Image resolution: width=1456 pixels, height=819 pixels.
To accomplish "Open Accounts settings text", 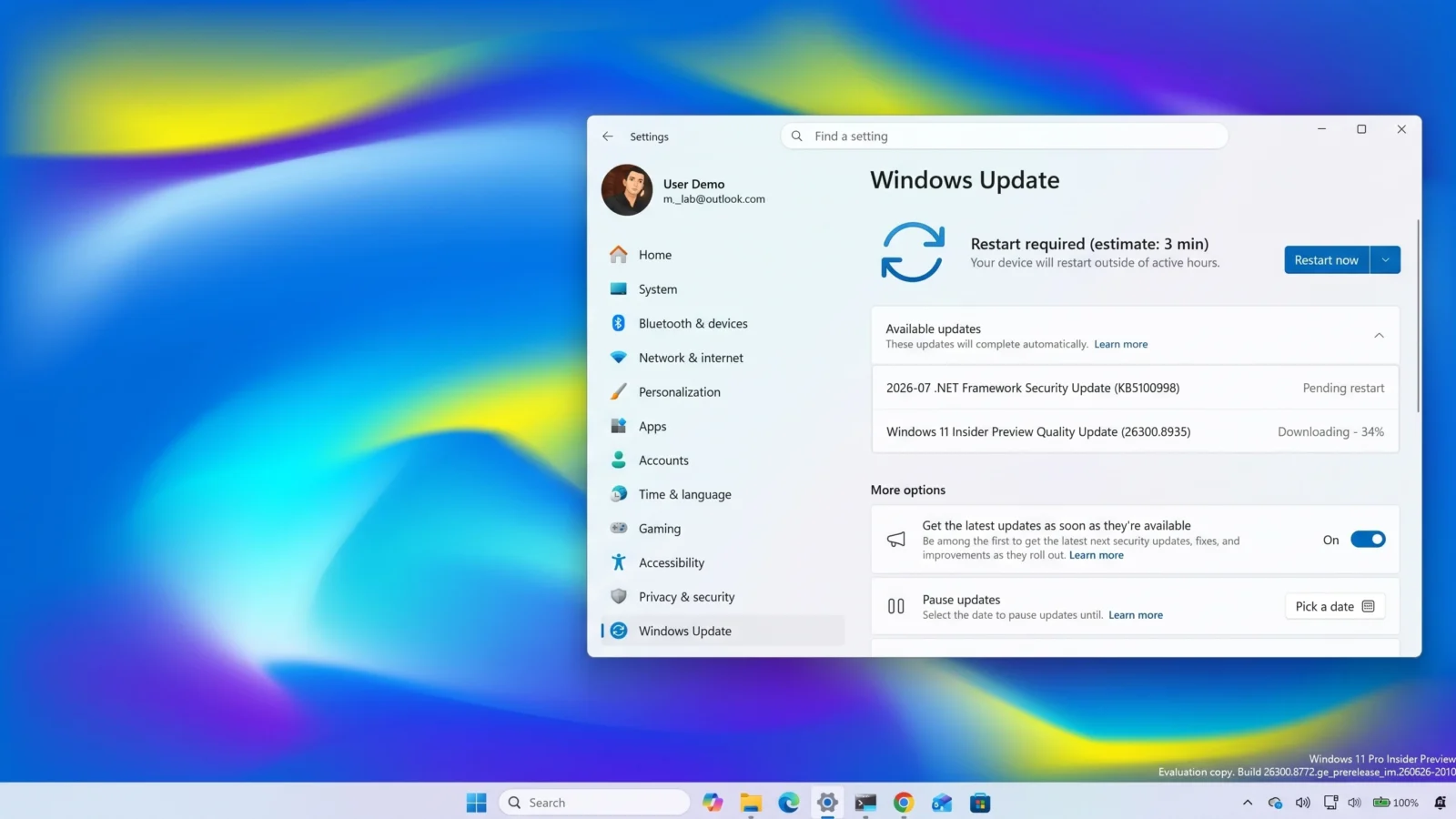I will 663,460.
